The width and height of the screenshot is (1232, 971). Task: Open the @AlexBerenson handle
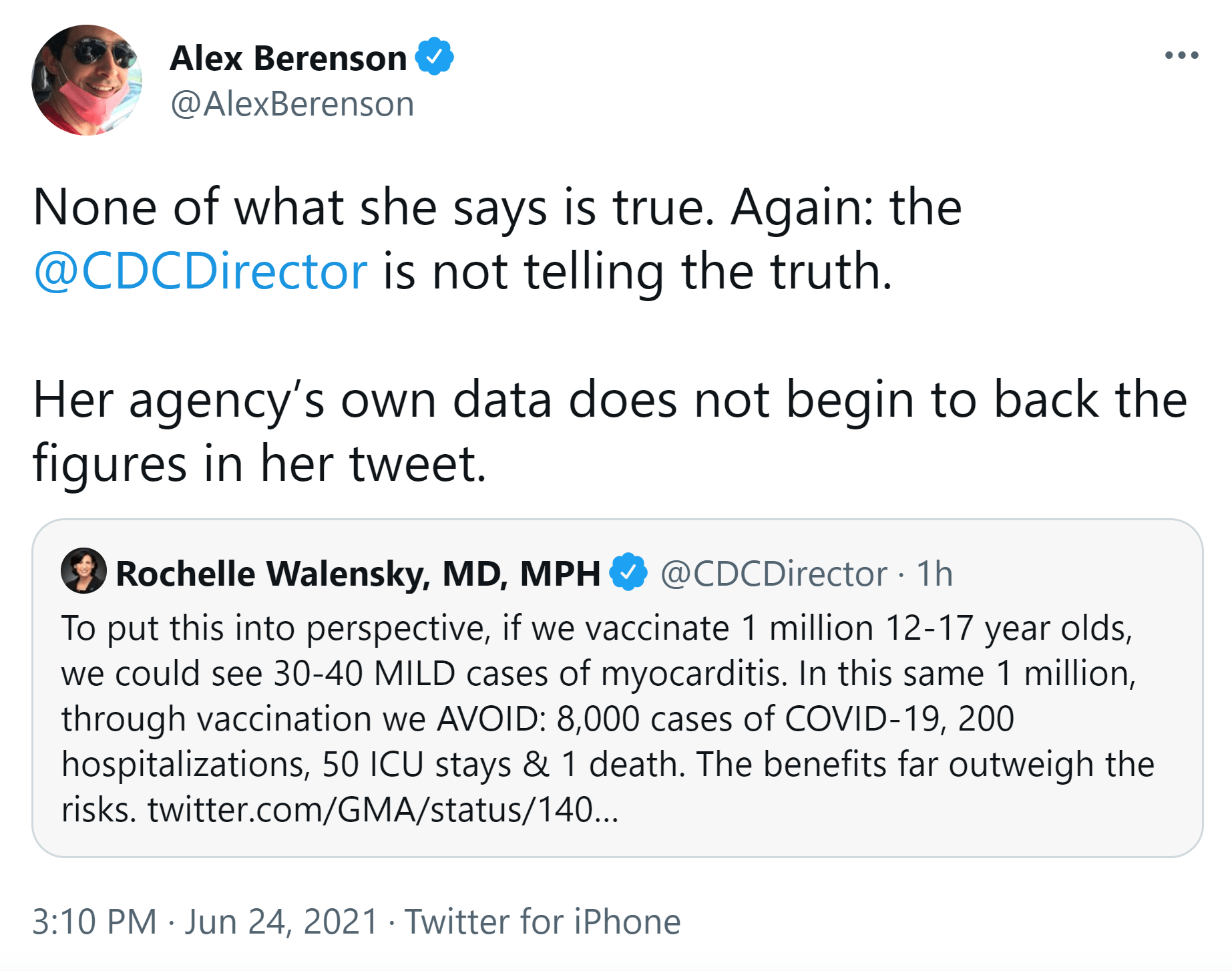pos(292,104)
